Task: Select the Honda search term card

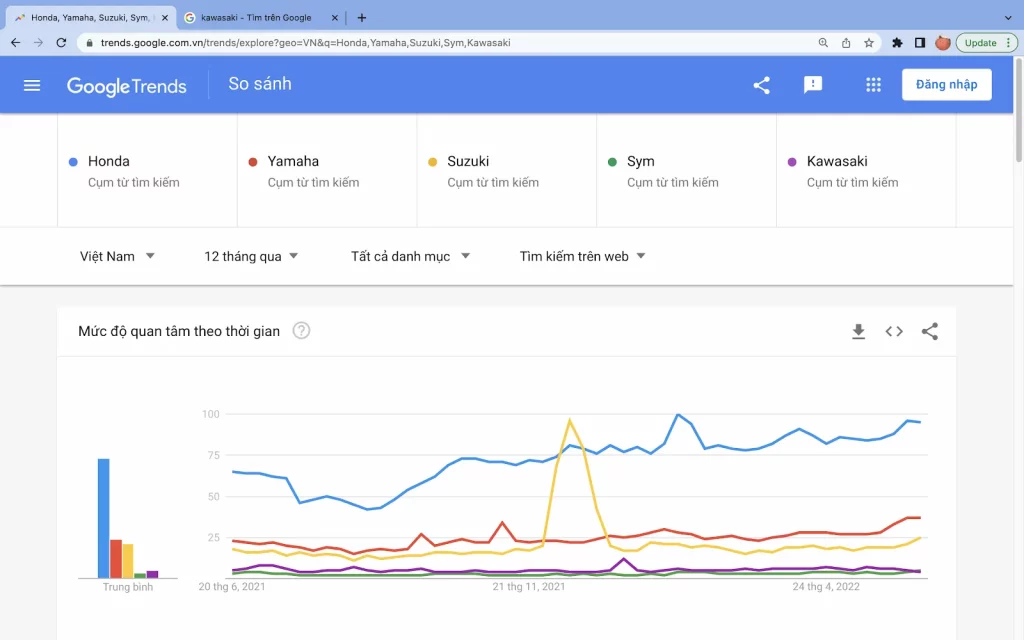Action: [148, 170]
